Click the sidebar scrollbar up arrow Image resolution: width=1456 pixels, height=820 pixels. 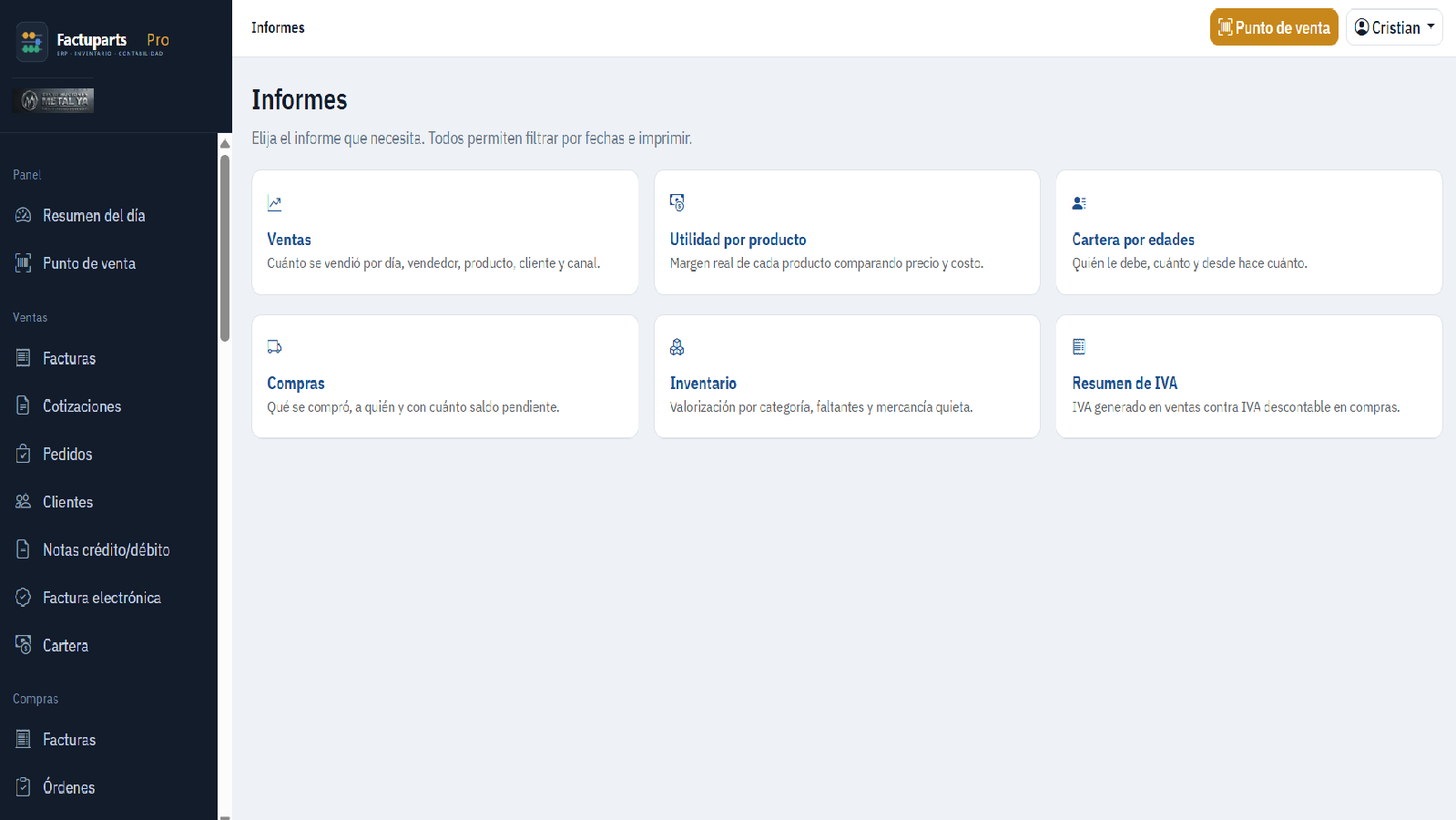pos(225,143)
